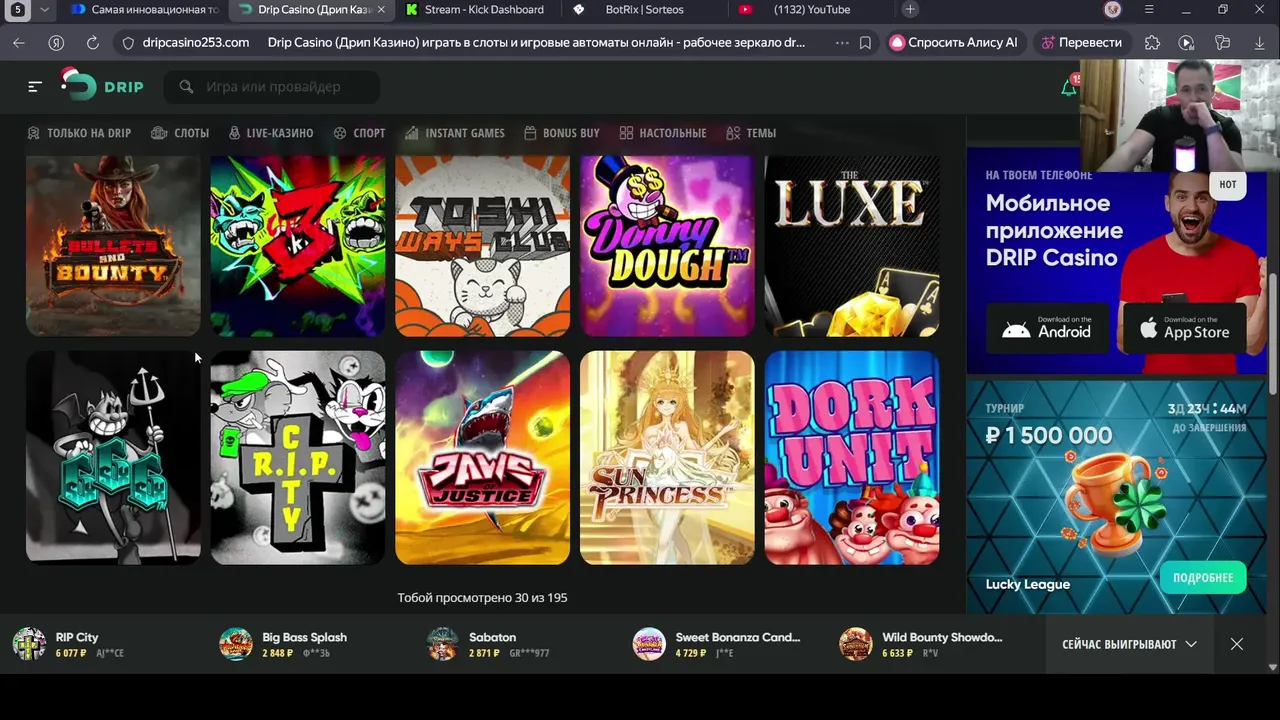
Task: Open the R.I.P. City game thumbnail
Action: pos(298,457)
